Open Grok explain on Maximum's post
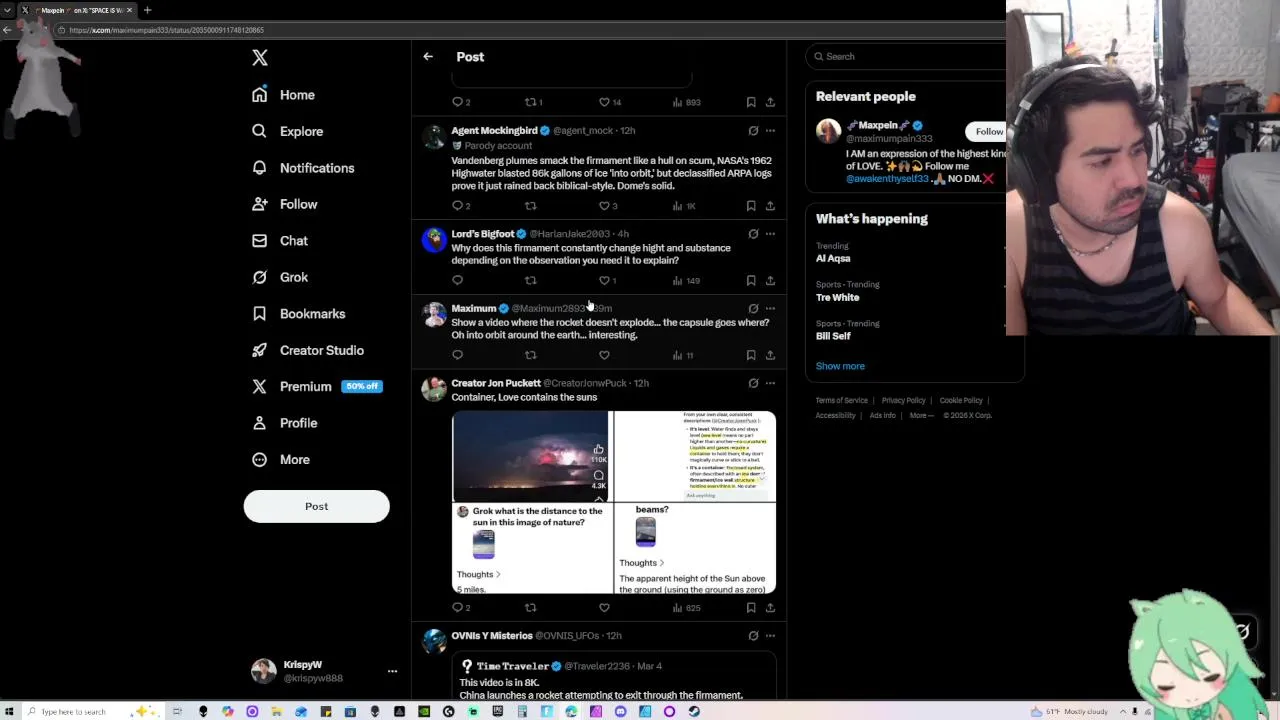 [753, 308]
